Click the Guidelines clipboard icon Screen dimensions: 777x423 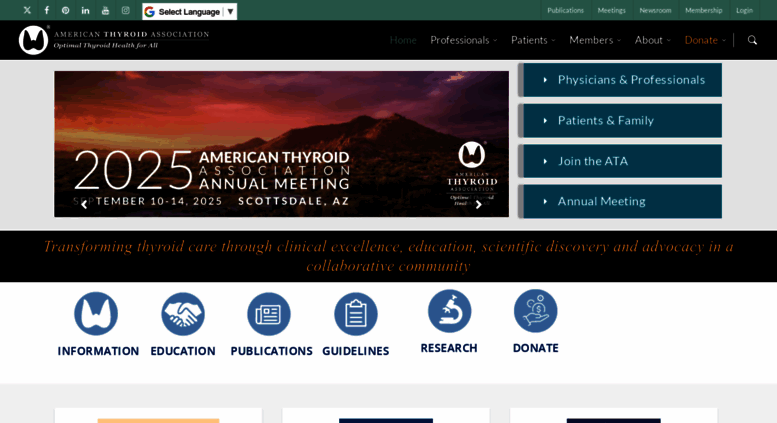point(356,314)
